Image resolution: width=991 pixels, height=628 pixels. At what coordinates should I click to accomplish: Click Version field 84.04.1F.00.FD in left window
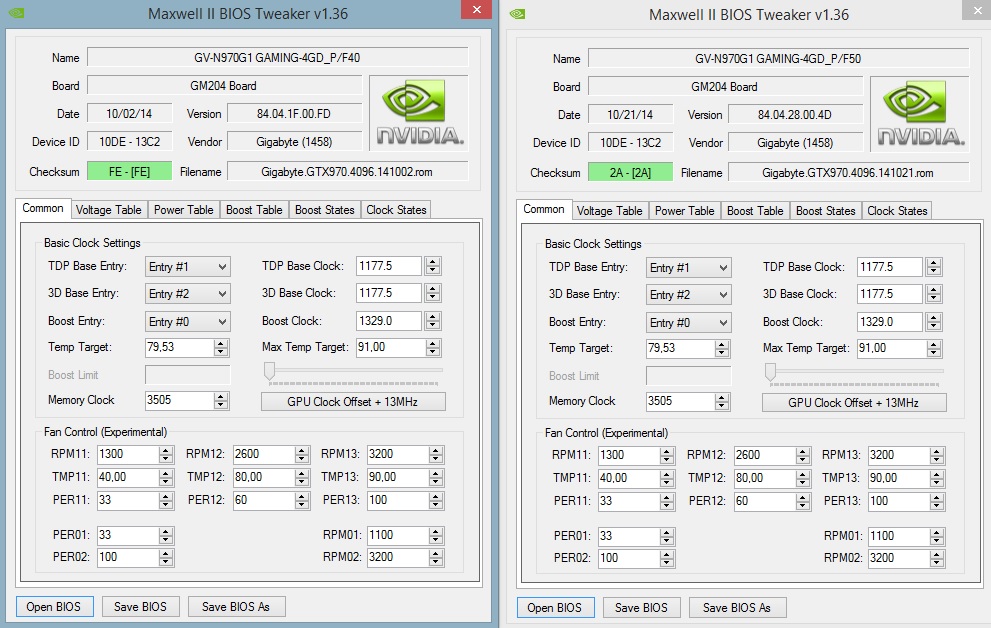[x=294, y=114]
